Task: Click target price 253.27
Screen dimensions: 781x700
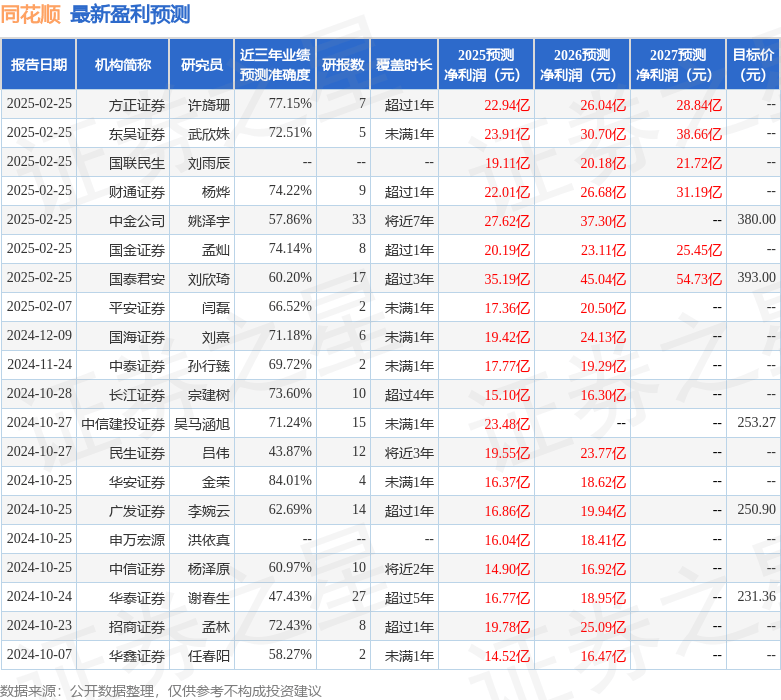Action: tap(756, 422)
